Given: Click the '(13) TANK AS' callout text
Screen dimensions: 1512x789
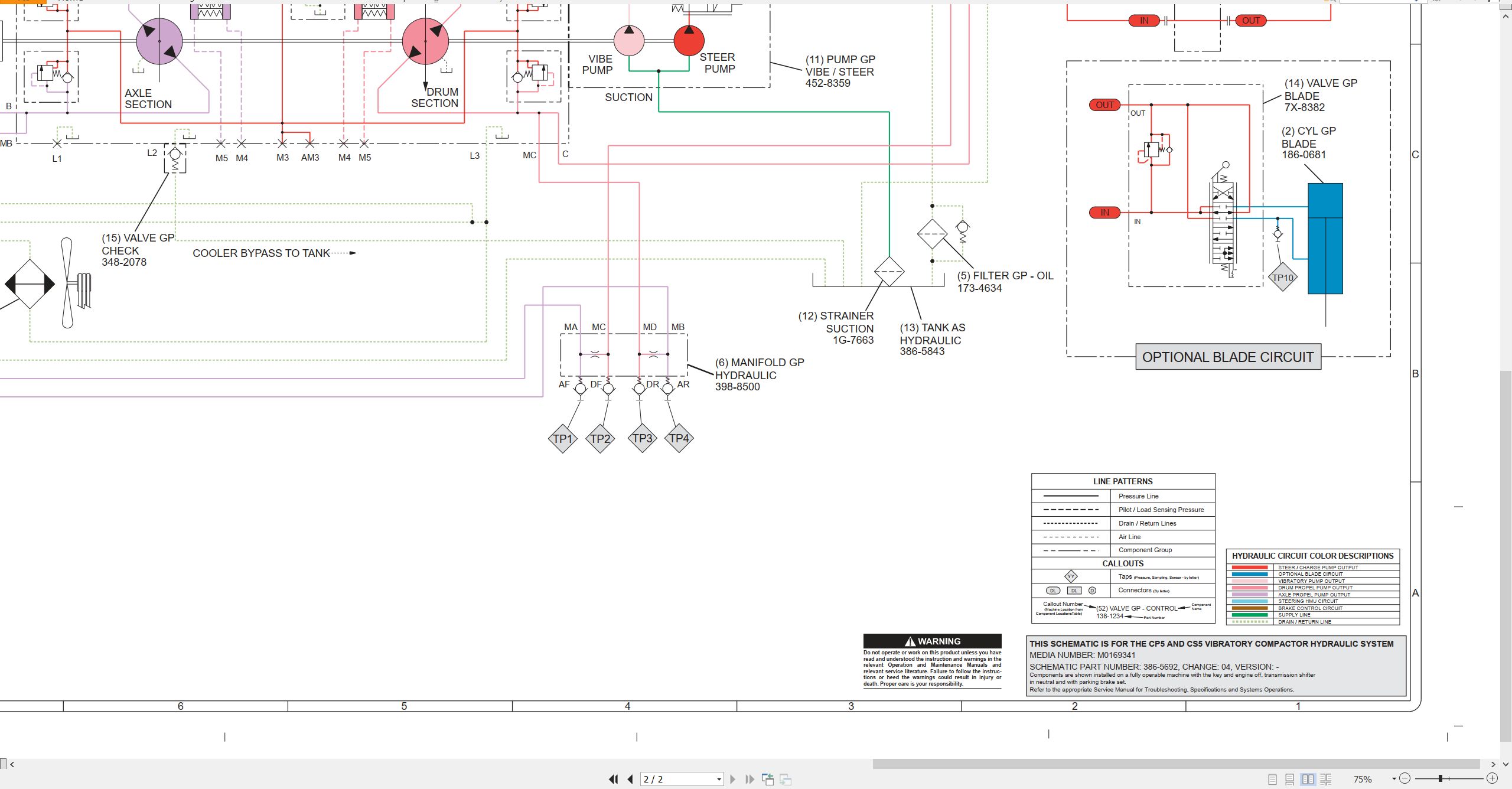Looking at the screenshot, I should click(933, 328).
